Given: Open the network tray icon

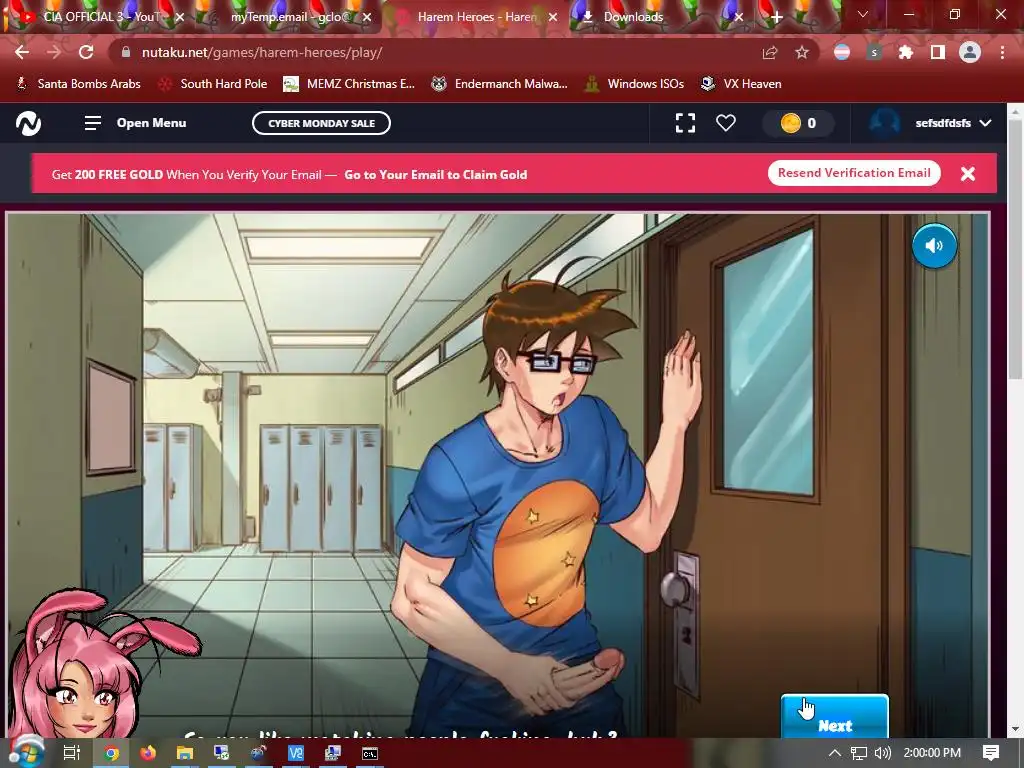Looking at the screenshot, I should pos(859,753).
